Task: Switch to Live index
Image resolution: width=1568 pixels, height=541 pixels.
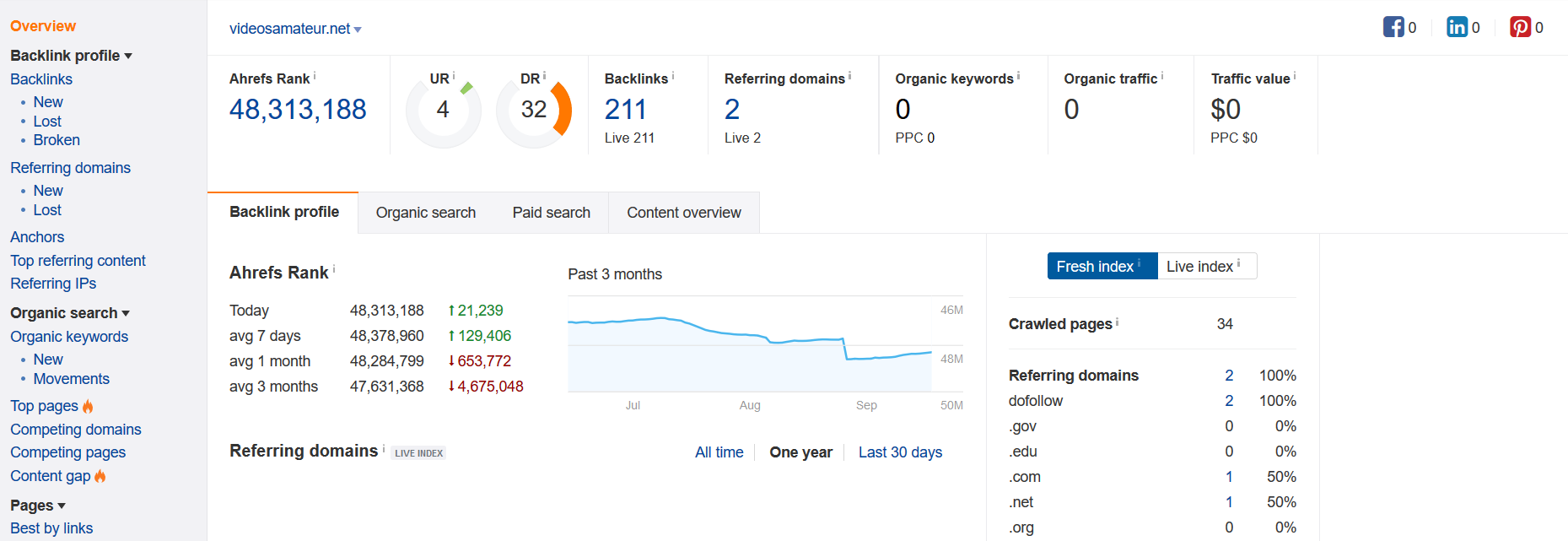Action: tap(1207, 266)
